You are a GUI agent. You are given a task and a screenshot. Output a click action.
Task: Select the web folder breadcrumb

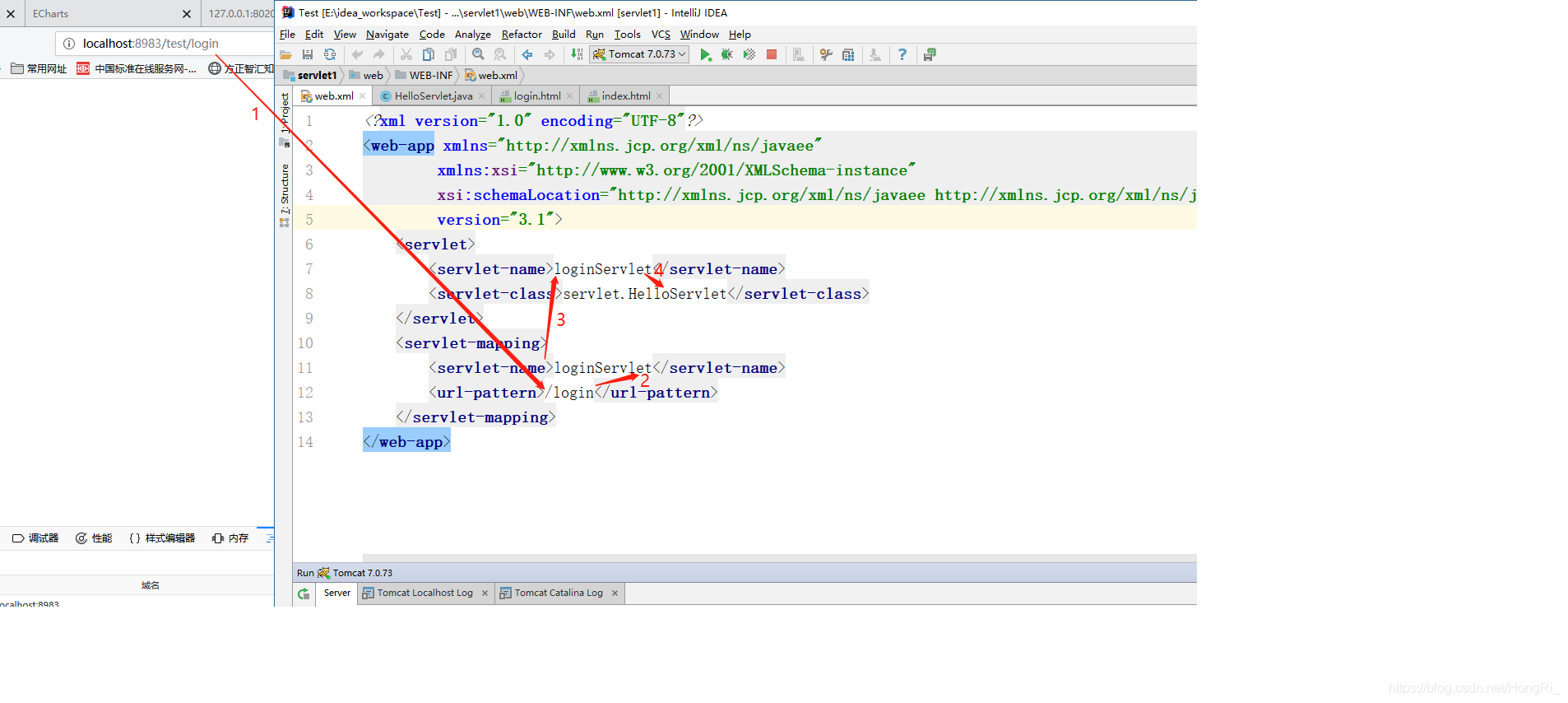(366, 75)
